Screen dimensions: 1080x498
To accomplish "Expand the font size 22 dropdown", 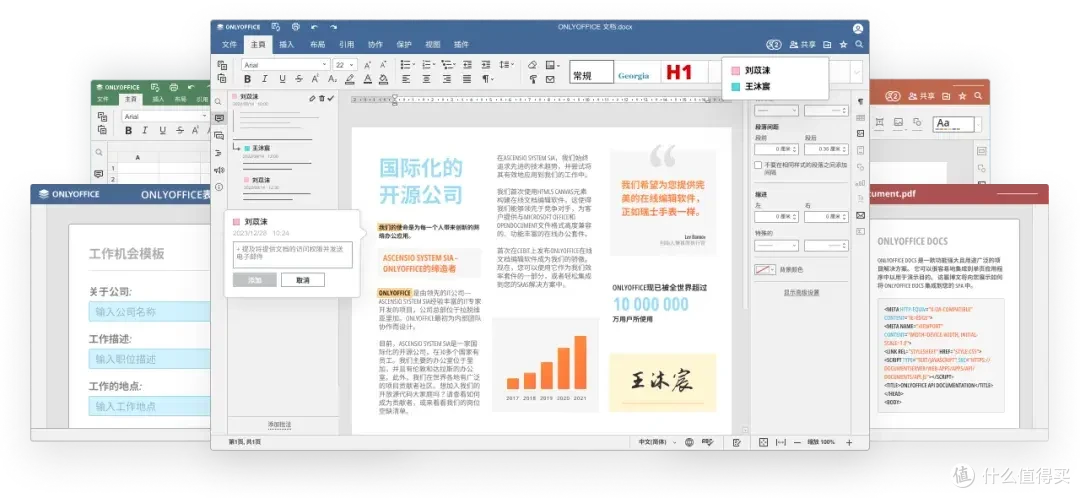I will click(x=344, y=65).
